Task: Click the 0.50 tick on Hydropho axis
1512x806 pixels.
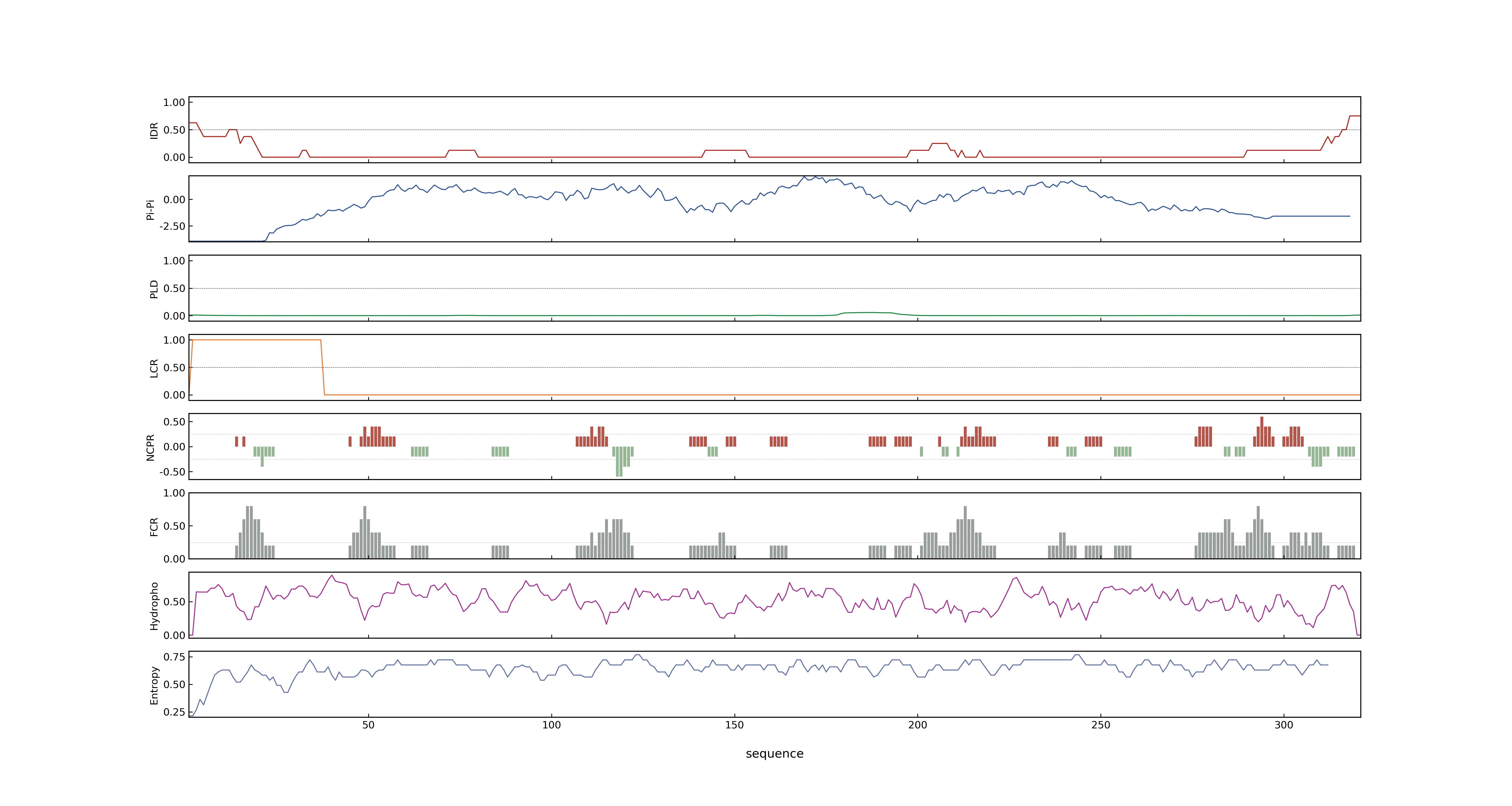Action: (174, 602)
